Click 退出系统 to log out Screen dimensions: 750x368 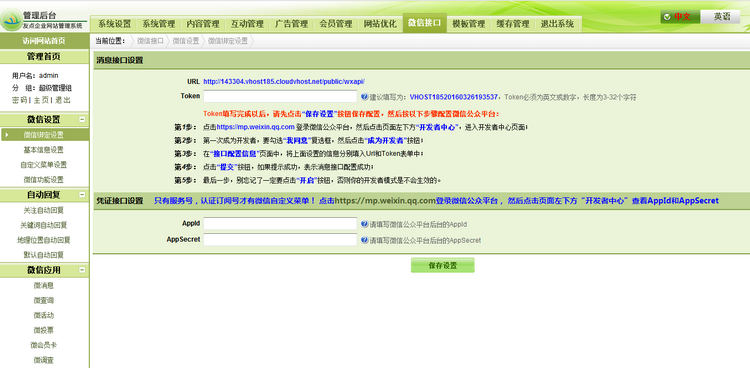[x=557, y=24]
